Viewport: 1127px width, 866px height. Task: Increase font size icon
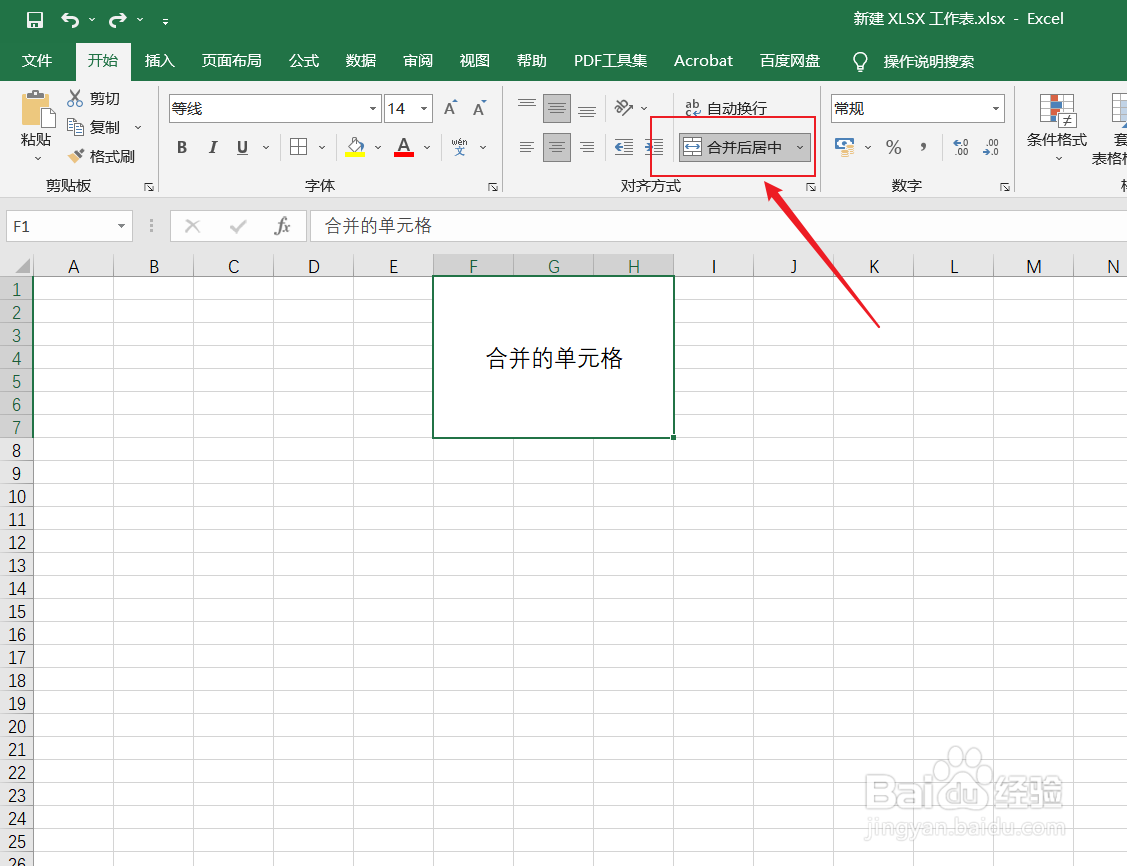pyautogui.click(x=450, y=109)
